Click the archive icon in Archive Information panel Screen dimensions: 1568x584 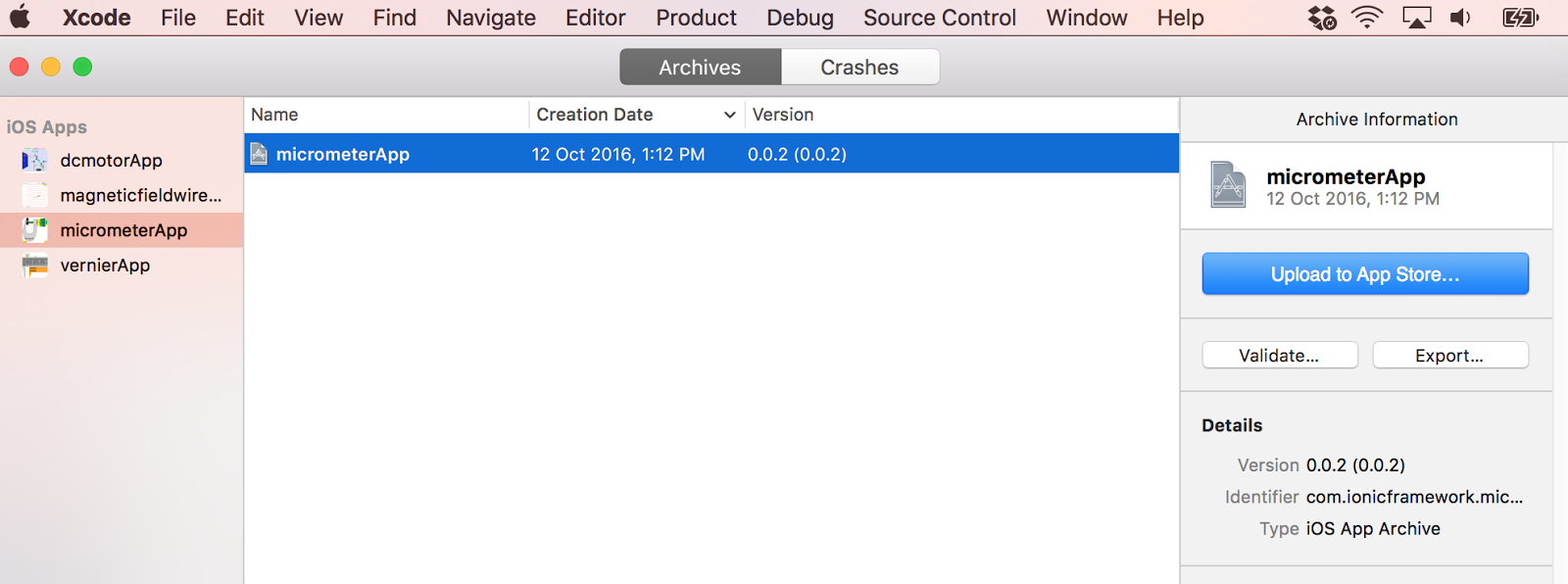click(1228, 184)
